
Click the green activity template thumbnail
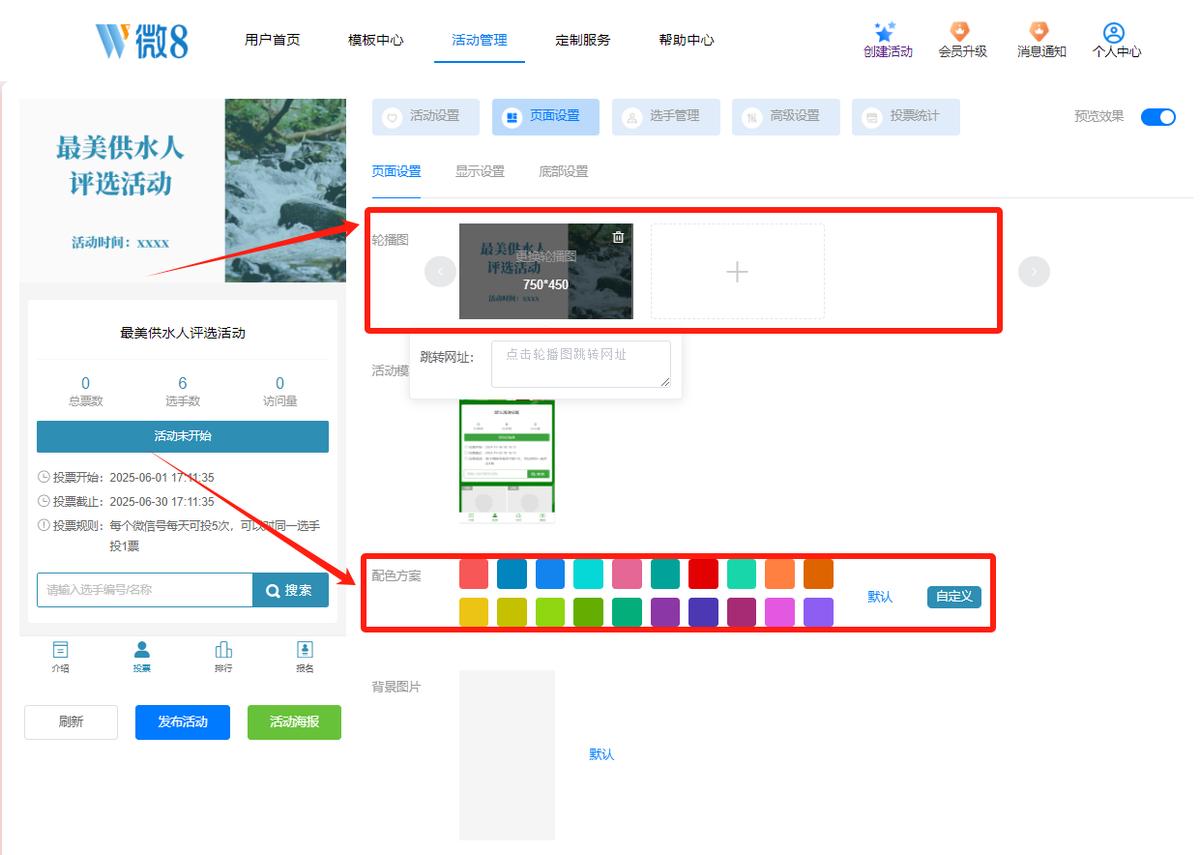tap(506, 462)
